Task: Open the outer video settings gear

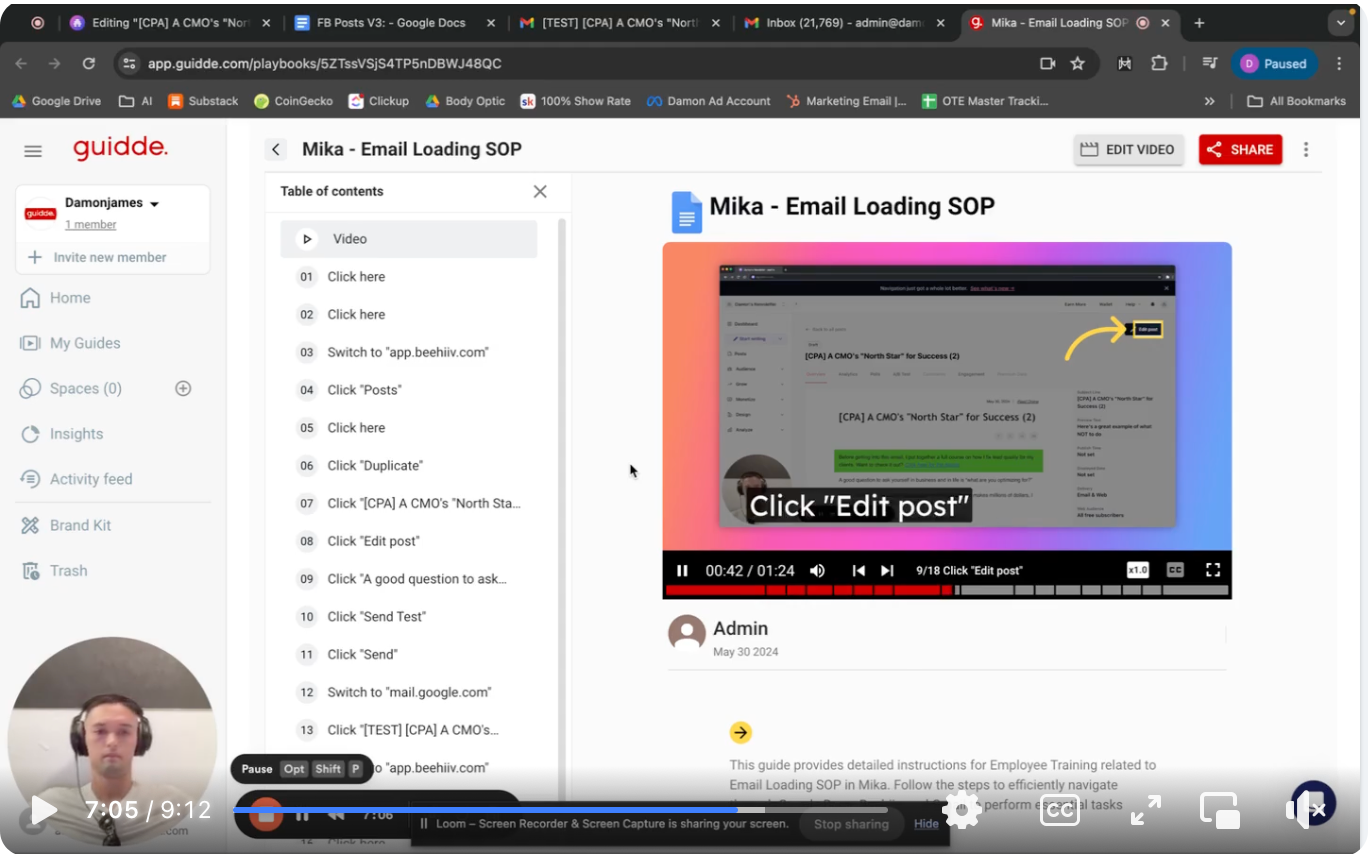Action: tap(962, 809)
